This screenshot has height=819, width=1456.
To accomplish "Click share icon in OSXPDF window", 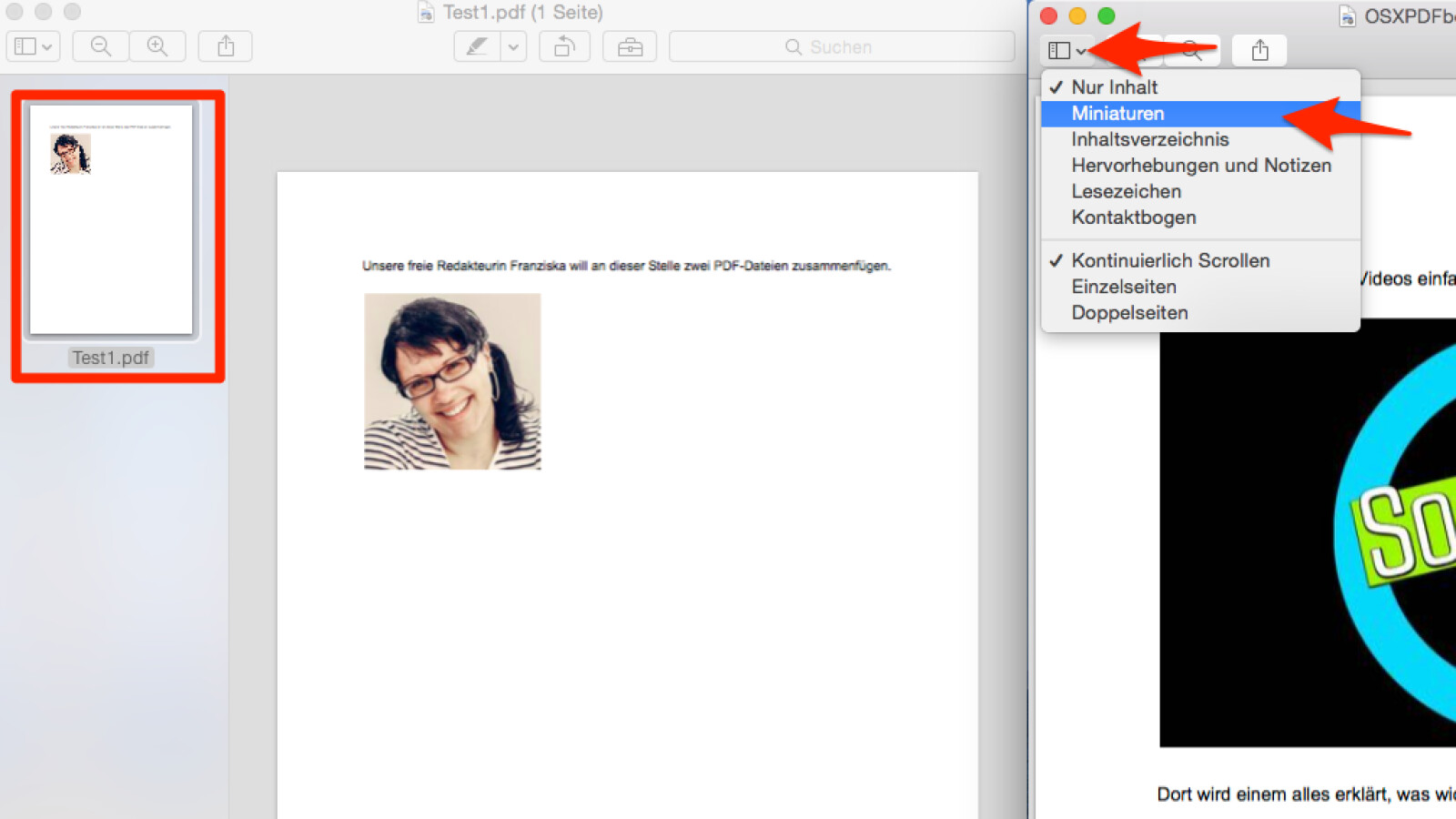I will pyautogui.click(x=1259, y=51).
